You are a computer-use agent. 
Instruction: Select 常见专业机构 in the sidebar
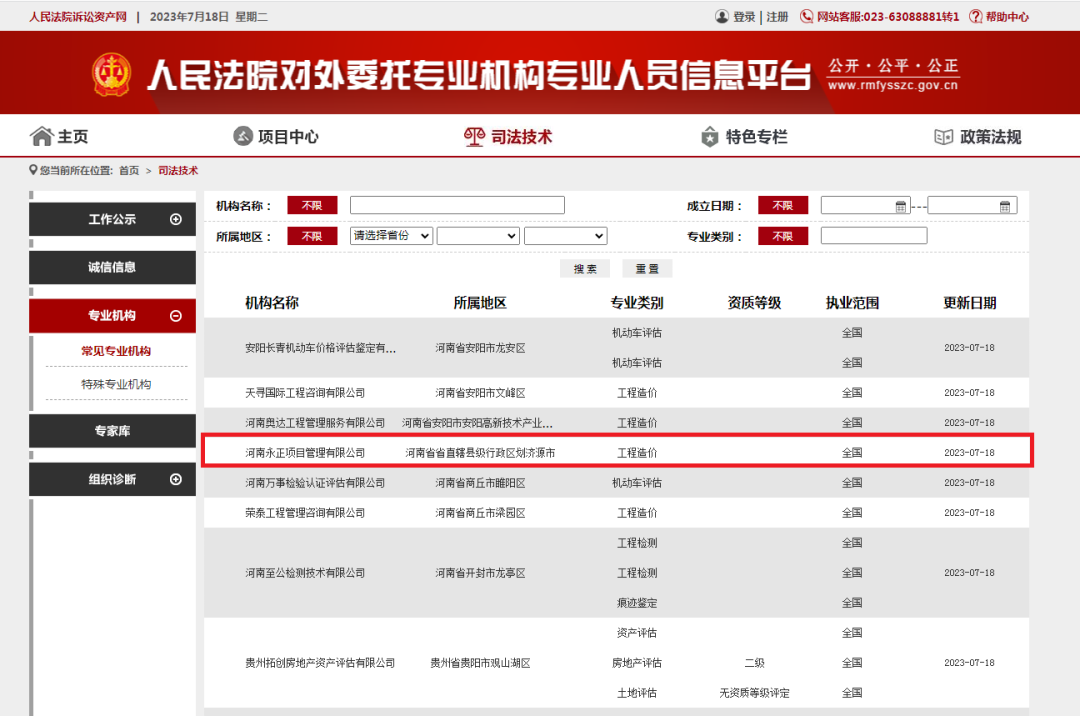[116, 350]
